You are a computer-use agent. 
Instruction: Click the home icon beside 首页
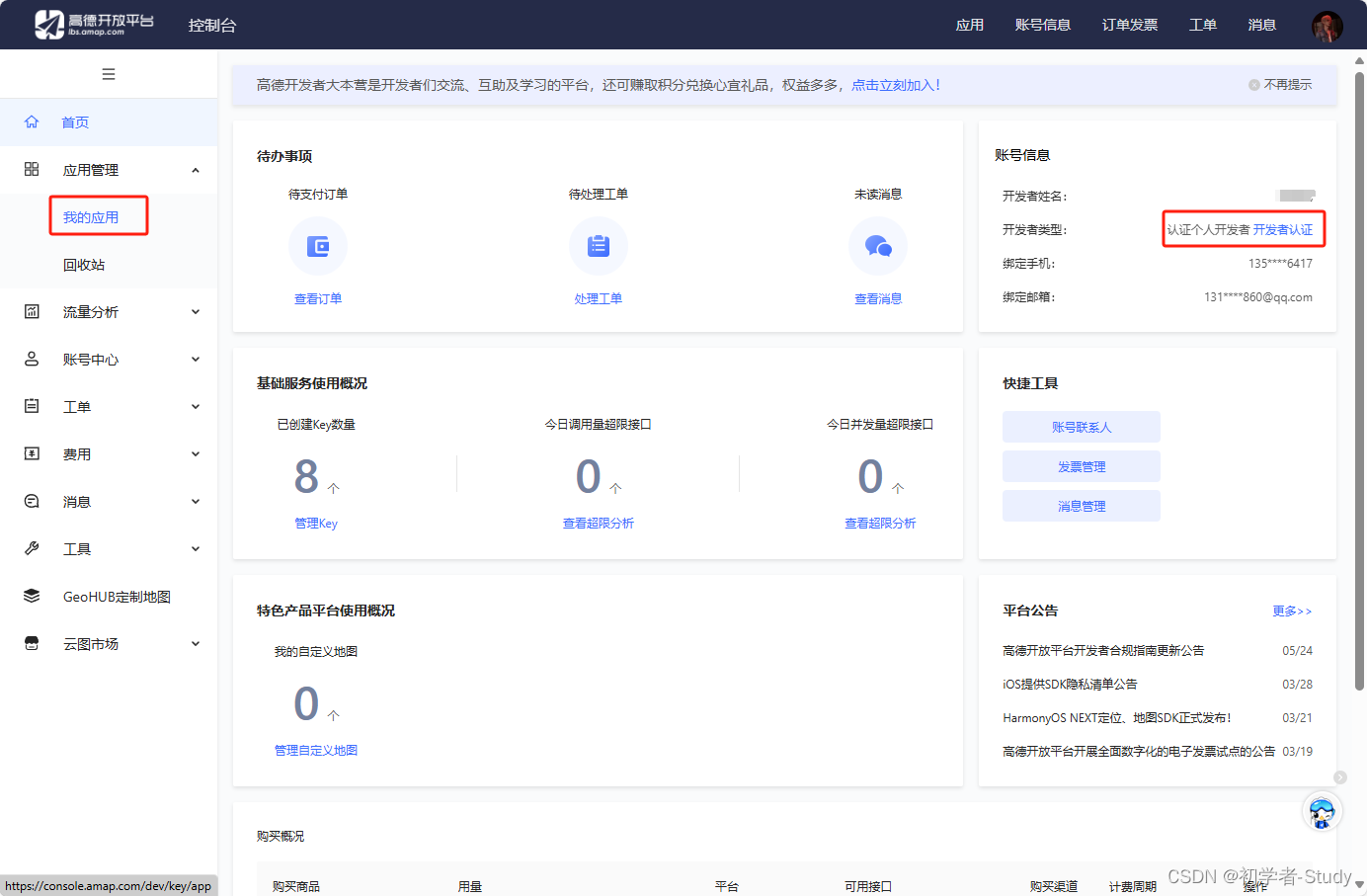(32, 122)
